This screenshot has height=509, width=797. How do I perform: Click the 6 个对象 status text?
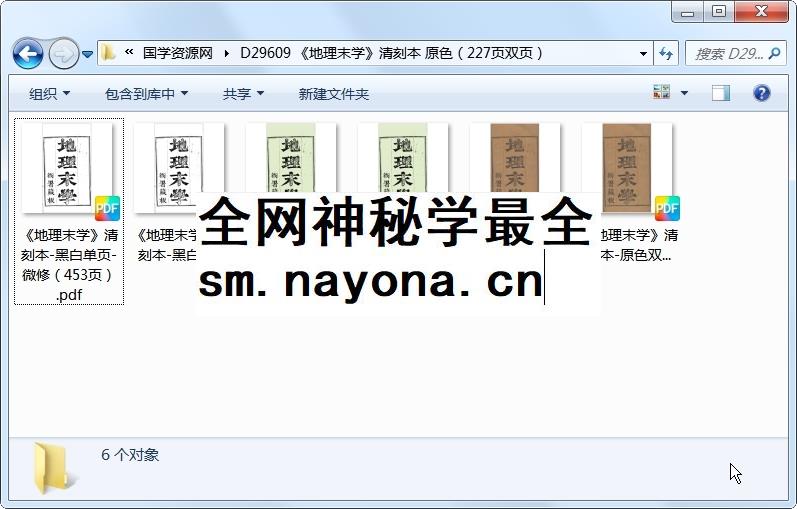tap(130, 455)
